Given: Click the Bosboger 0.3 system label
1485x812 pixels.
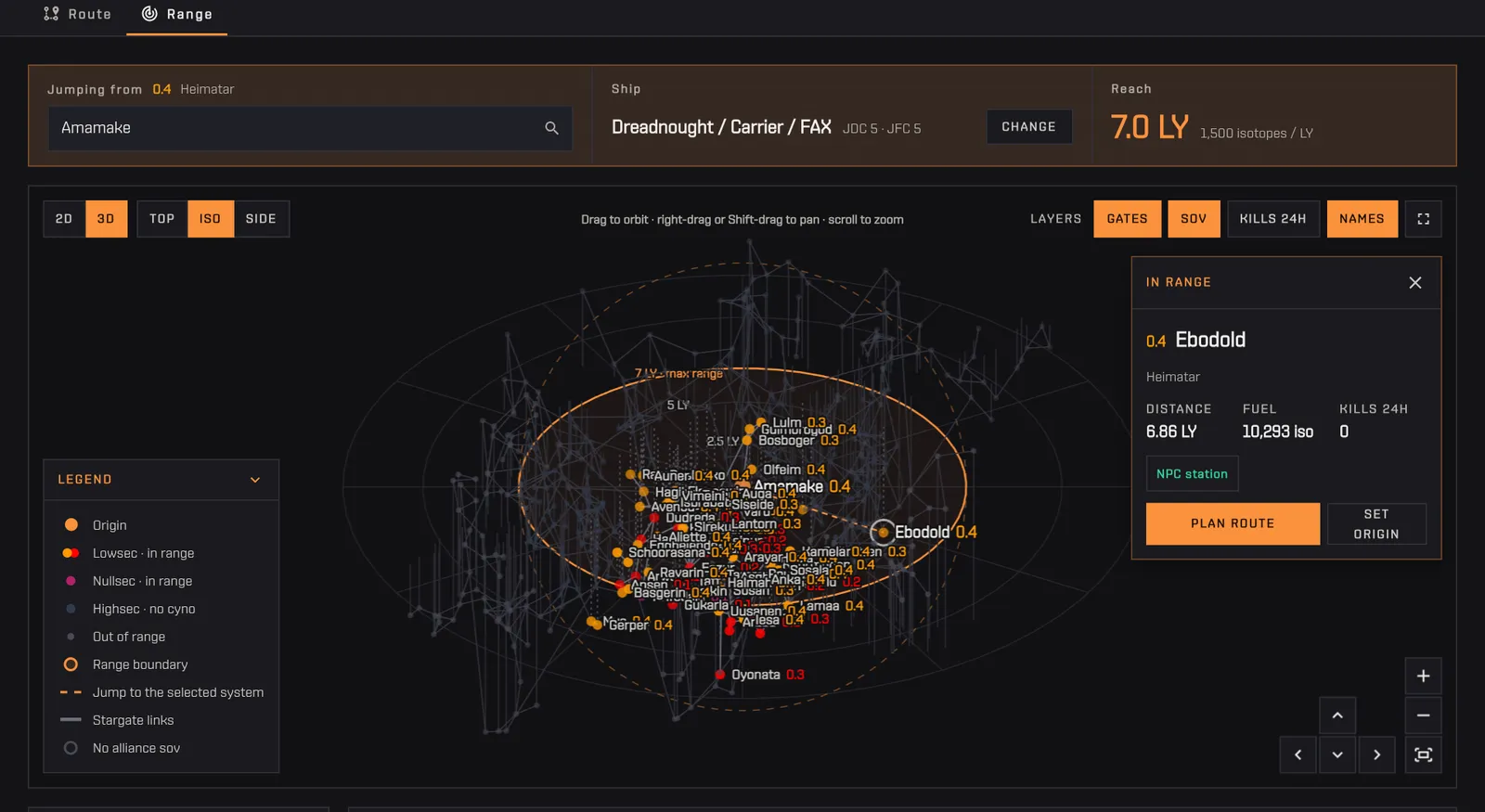Looking at the screenshot, I should [798, 441].
